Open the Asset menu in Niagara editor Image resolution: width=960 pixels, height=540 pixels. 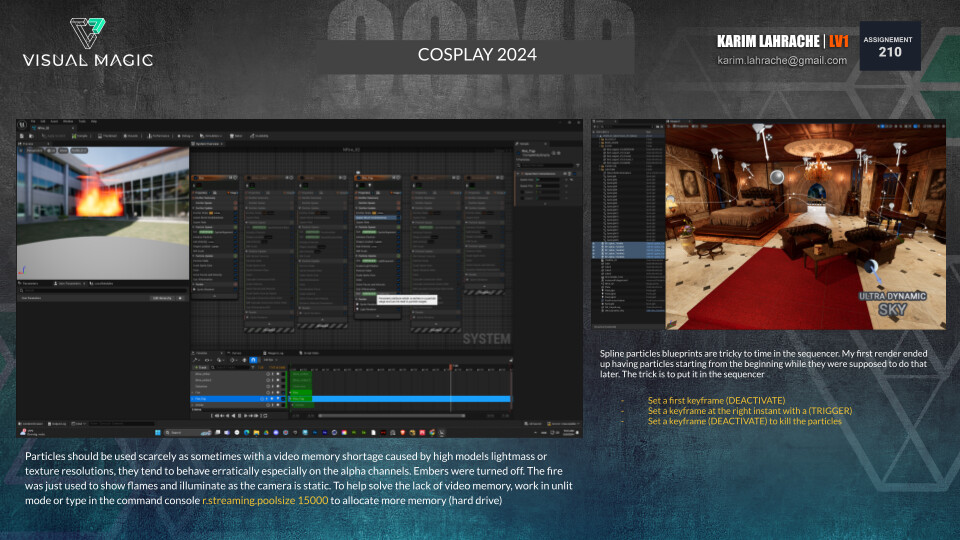click(54, 121)
